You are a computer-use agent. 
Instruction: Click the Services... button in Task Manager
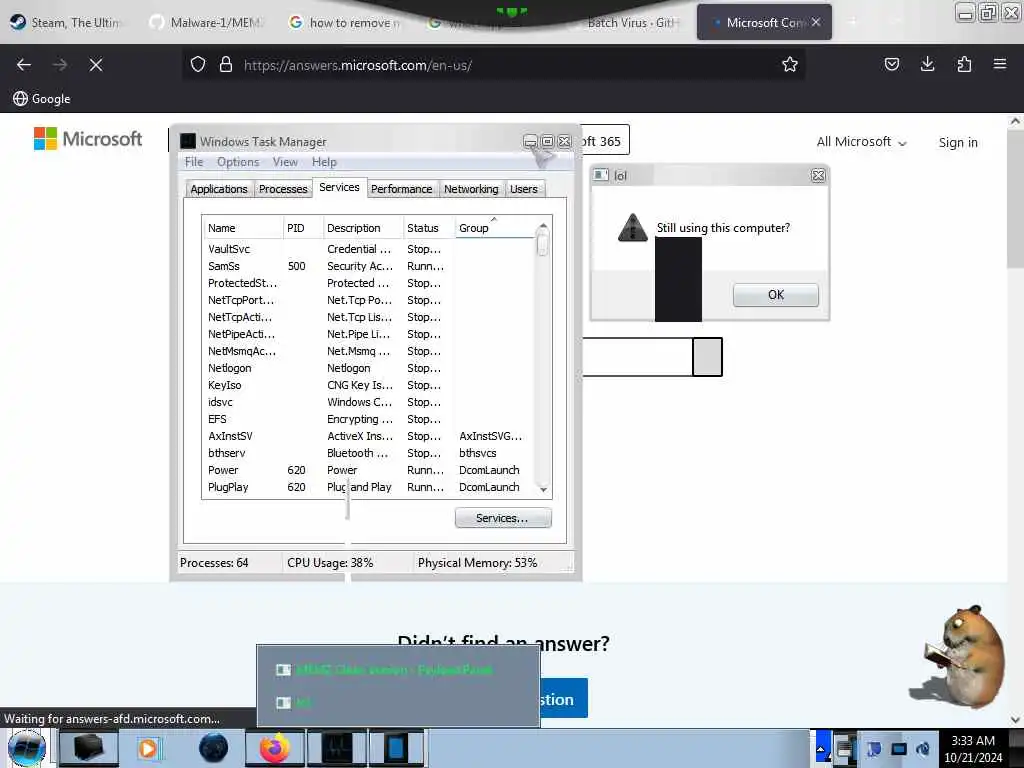[503, 518]
